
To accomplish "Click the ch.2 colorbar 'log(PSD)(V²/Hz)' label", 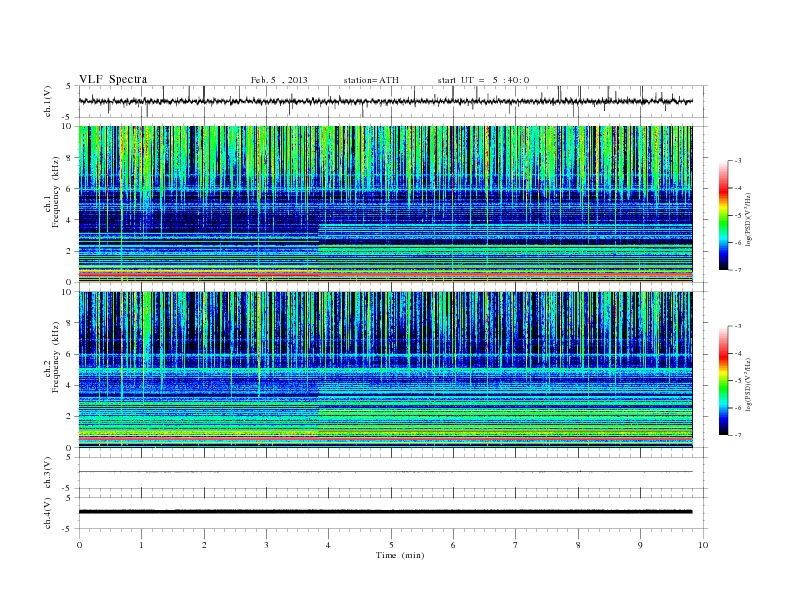I will tap(748, 384).
